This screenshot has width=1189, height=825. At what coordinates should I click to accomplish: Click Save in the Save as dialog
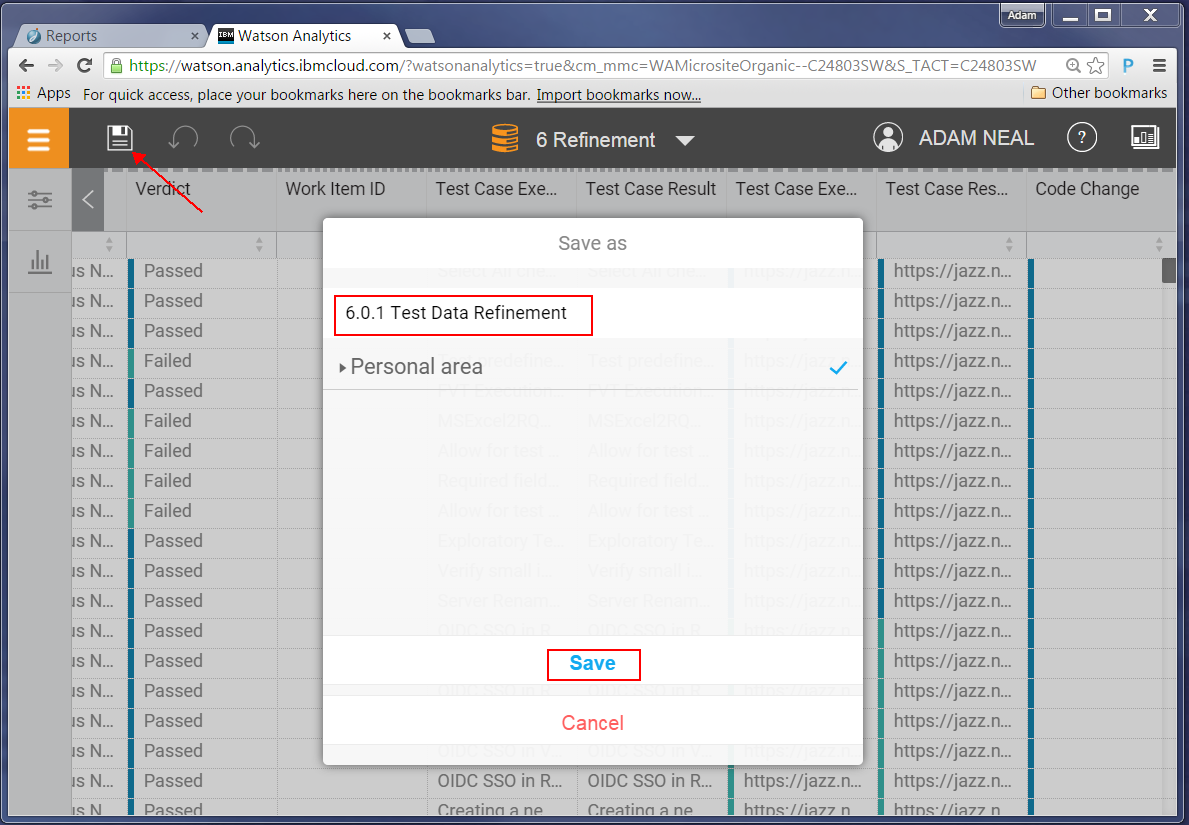pyautogui.click(x=593, y=664)
